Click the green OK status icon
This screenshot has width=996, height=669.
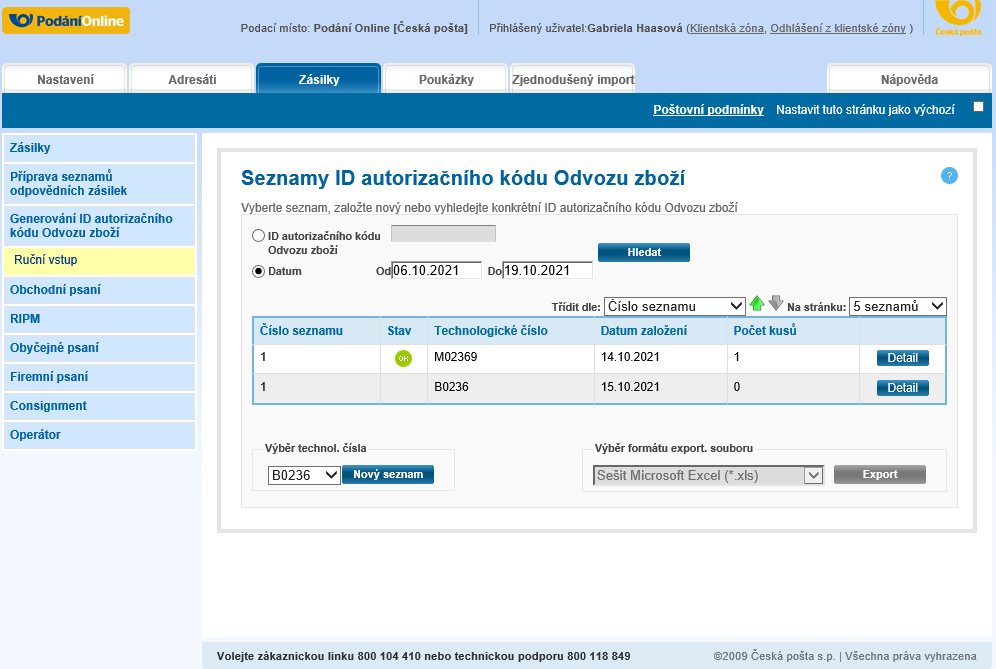tap(403, 359)
